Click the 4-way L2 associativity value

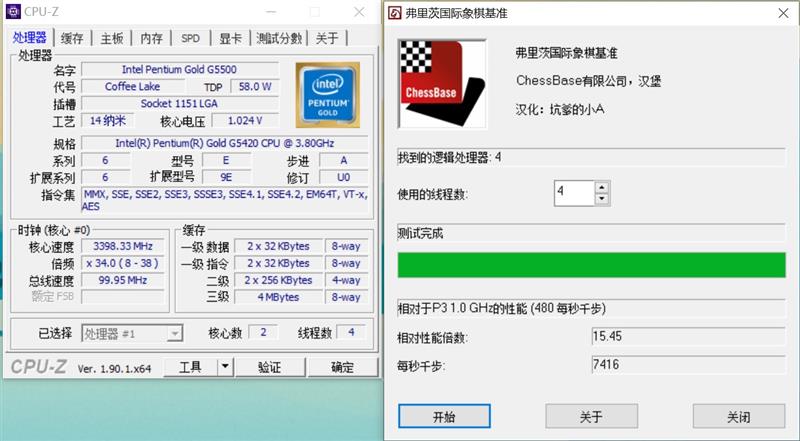[x=346, y=280]
